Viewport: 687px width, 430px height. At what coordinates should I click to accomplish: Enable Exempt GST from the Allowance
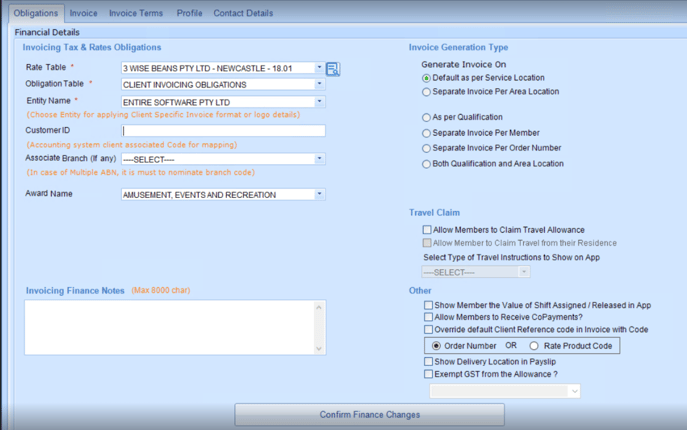428,374
